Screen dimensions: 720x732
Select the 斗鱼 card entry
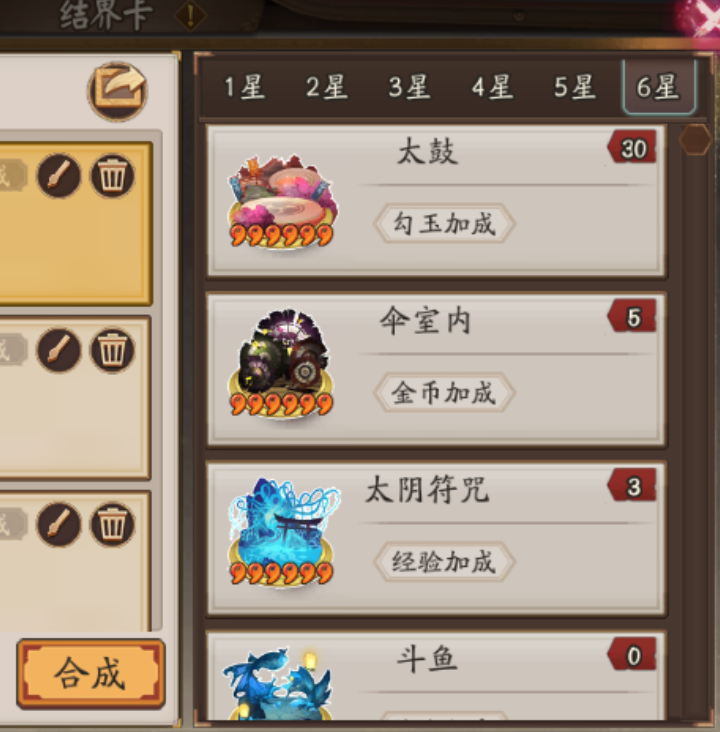(x=436, y=677)
